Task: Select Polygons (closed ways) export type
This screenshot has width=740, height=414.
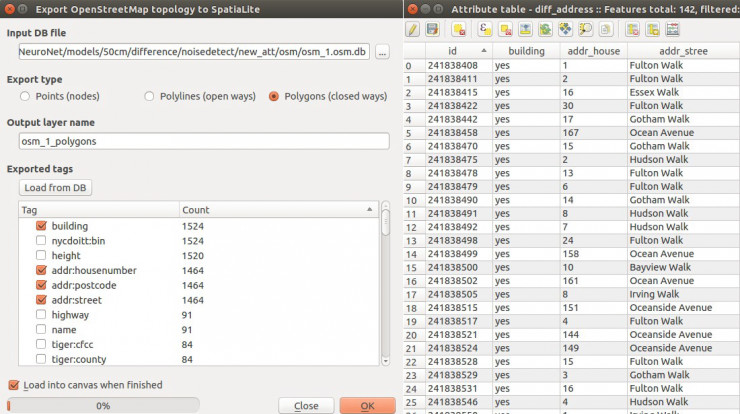Action: [x=274, y=96]
